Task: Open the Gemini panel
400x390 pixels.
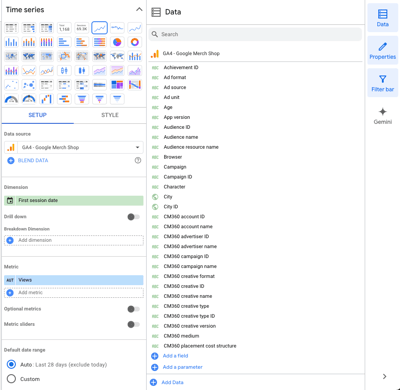Action: 383,116
